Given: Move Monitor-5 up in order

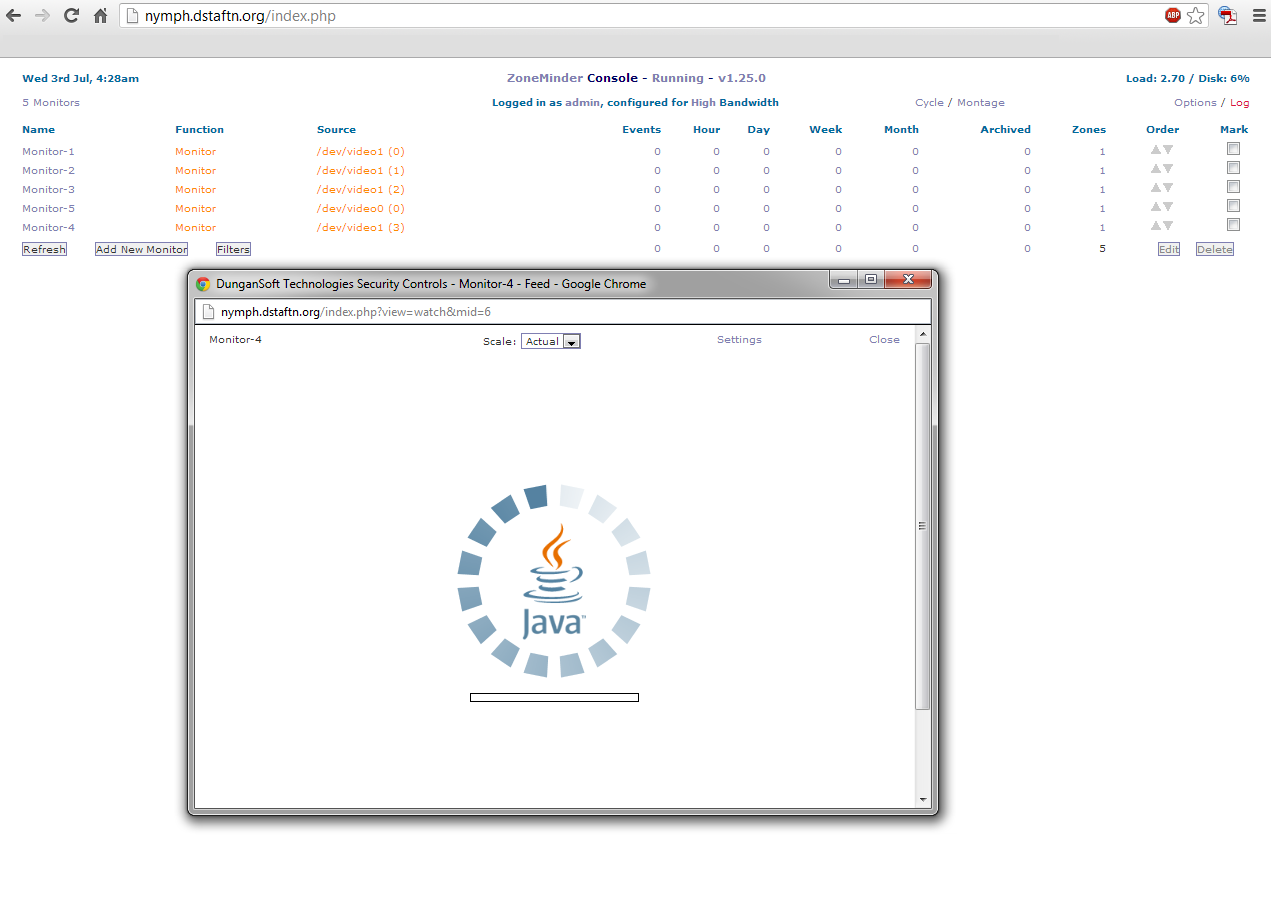Looking at the screenshot, I should click(x=1155, y=207).
